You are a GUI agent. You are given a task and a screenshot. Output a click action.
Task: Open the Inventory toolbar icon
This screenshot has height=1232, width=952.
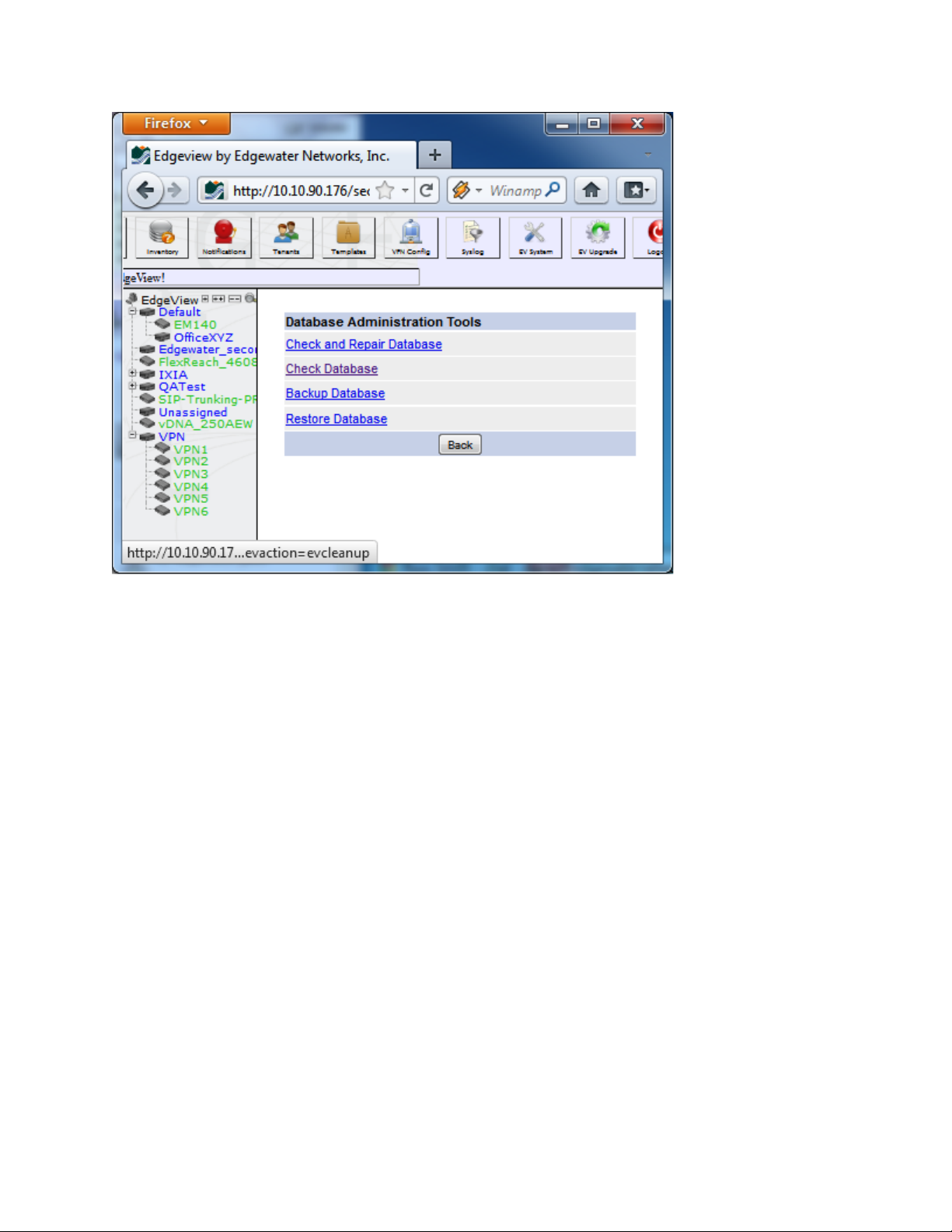click(x=162, y=237)
